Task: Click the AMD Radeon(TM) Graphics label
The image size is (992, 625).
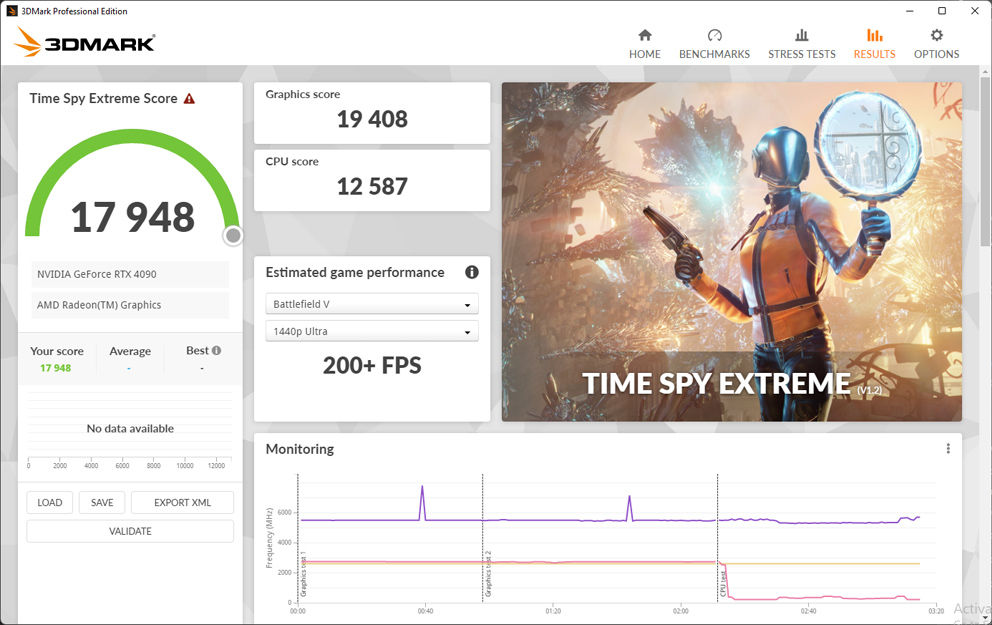Action: click(x=99, y=305)
